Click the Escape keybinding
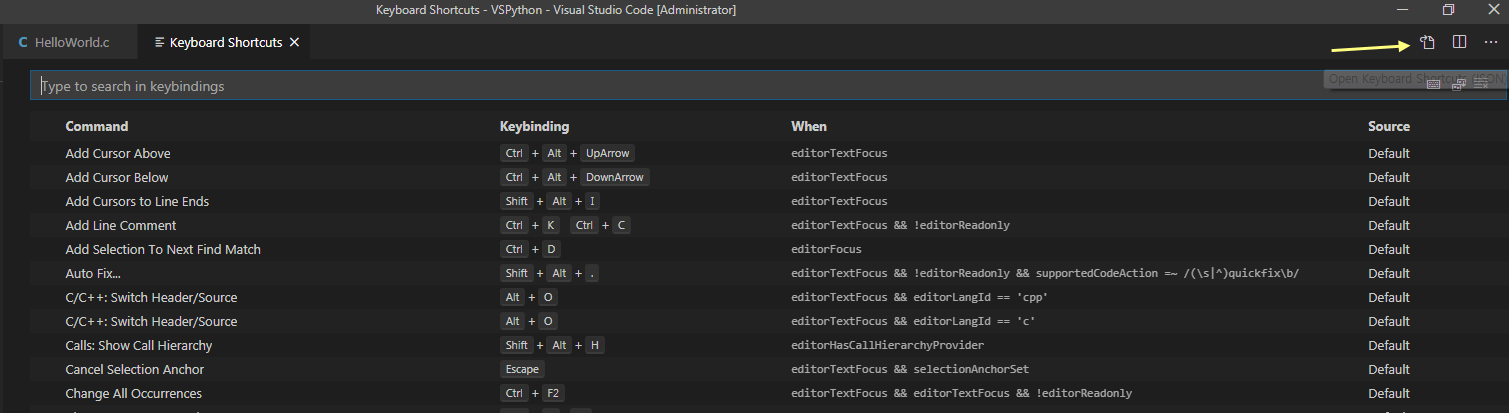Screen dimensions: 1509x413 click(x=522, y=369)
